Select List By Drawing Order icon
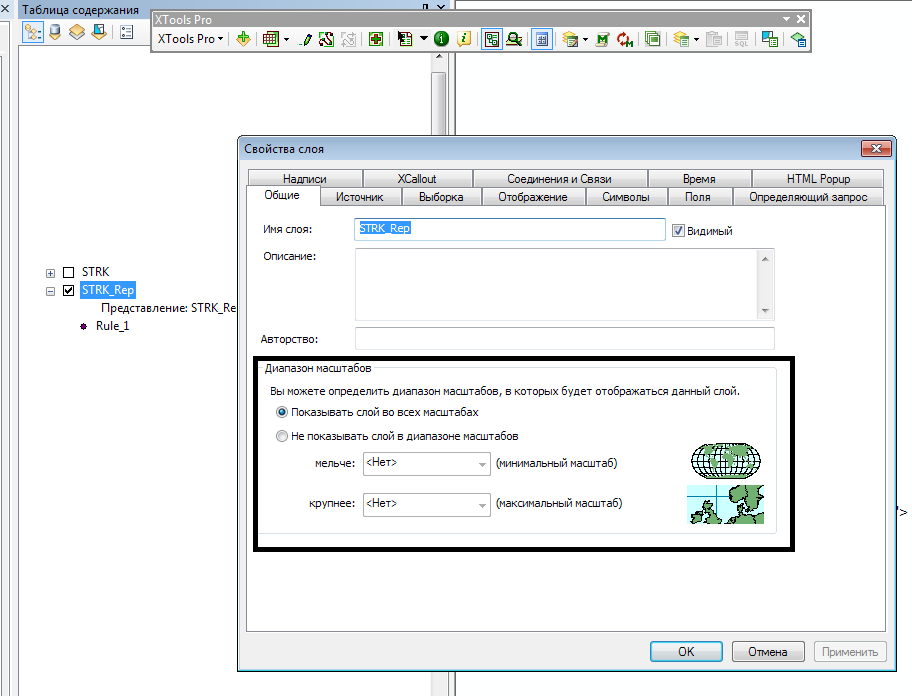Screen dimensions: 912x696 pos(33,32)
